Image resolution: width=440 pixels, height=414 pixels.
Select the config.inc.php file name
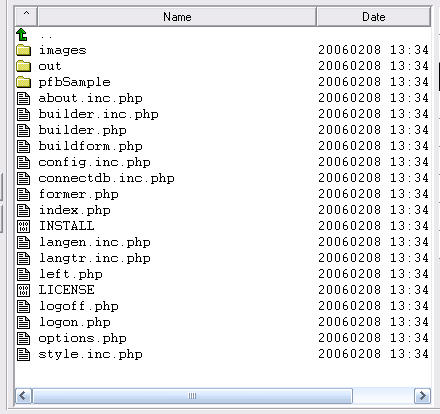[94, 162]
